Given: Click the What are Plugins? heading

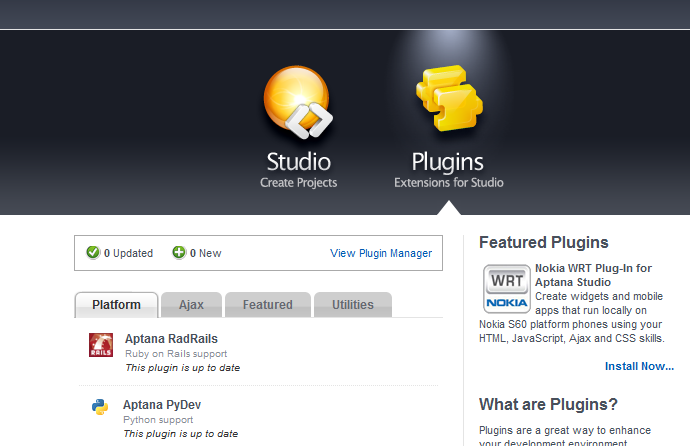Looking at the screenshot, I should (x=548, y=404).
